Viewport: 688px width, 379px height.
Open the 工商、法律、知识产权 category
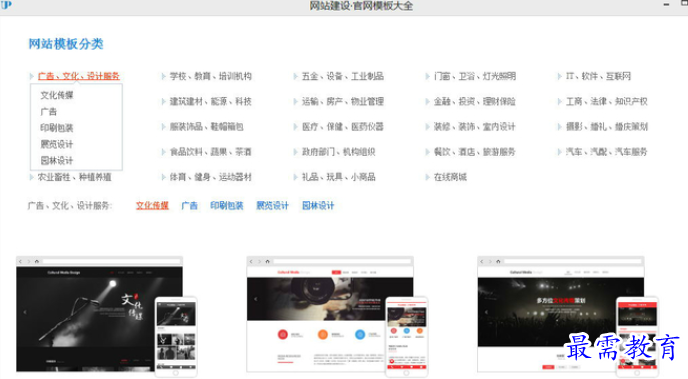tap(607, 102)
